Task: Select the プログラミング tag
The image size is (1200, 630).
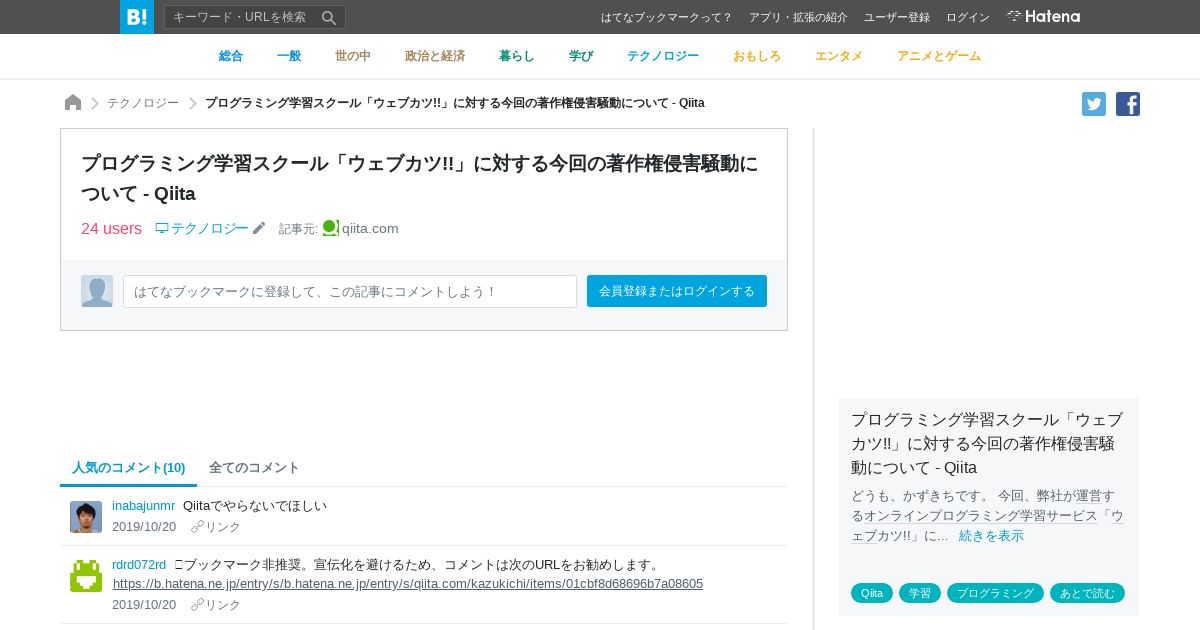Action: (995, 593)
